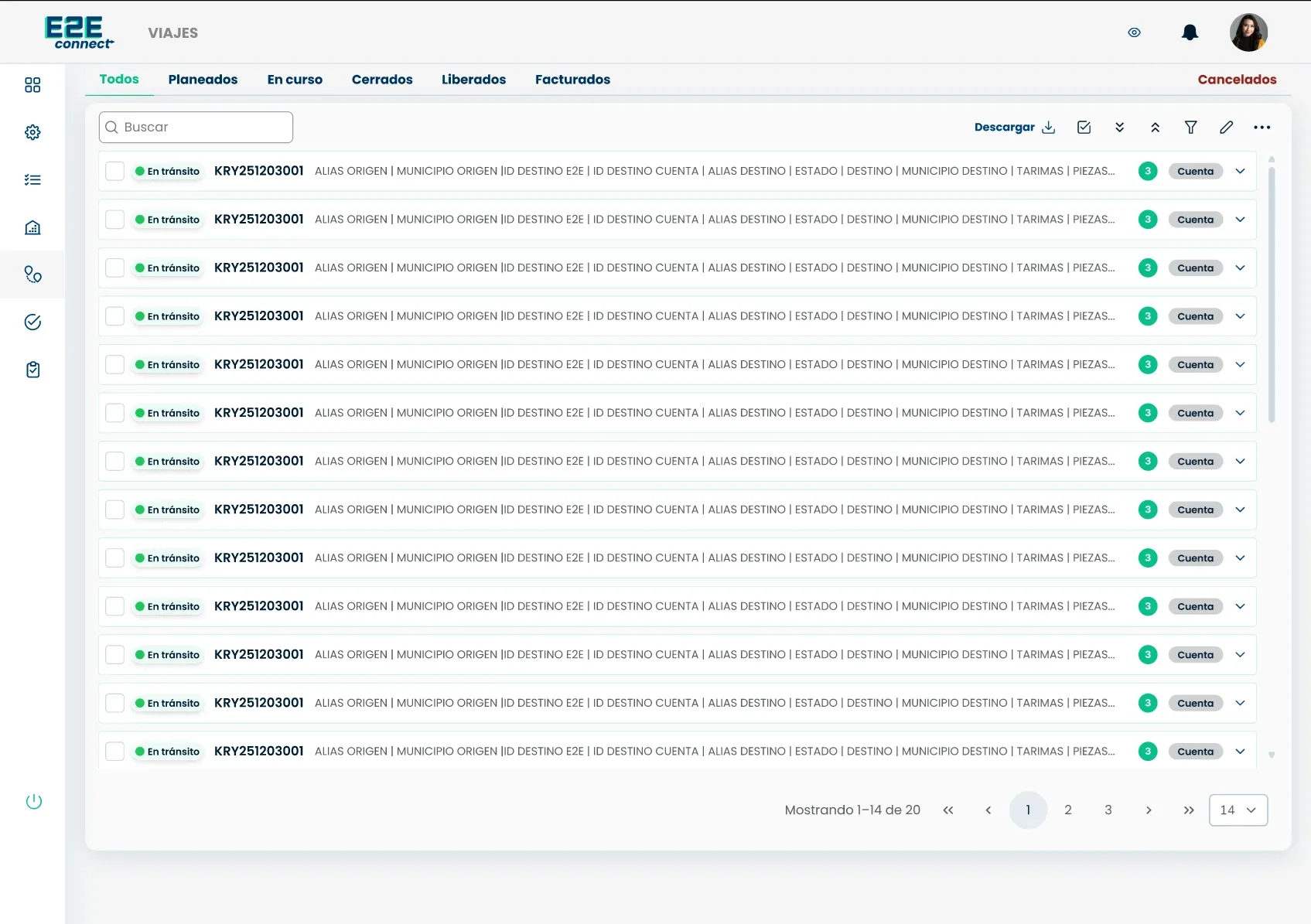Open the rows-per-page dropdown showing 14
Screen dimensions: 1311x924
click(1238, 810)
